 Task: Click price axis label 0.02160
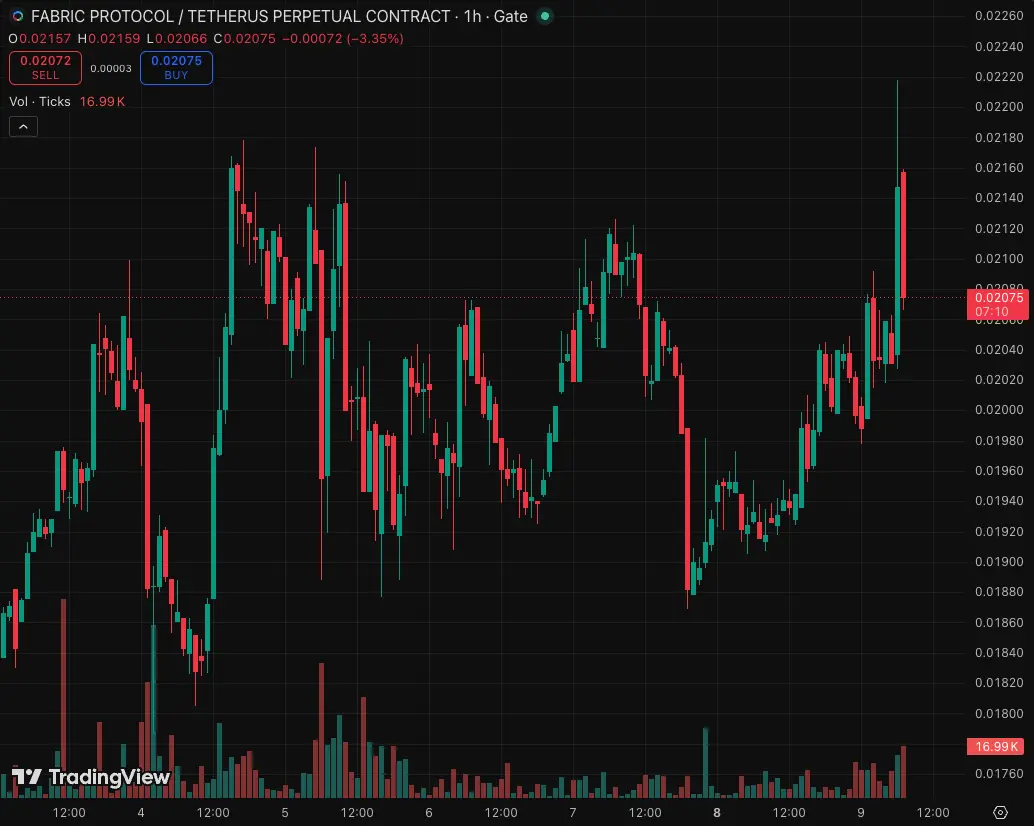coord(999,167)
